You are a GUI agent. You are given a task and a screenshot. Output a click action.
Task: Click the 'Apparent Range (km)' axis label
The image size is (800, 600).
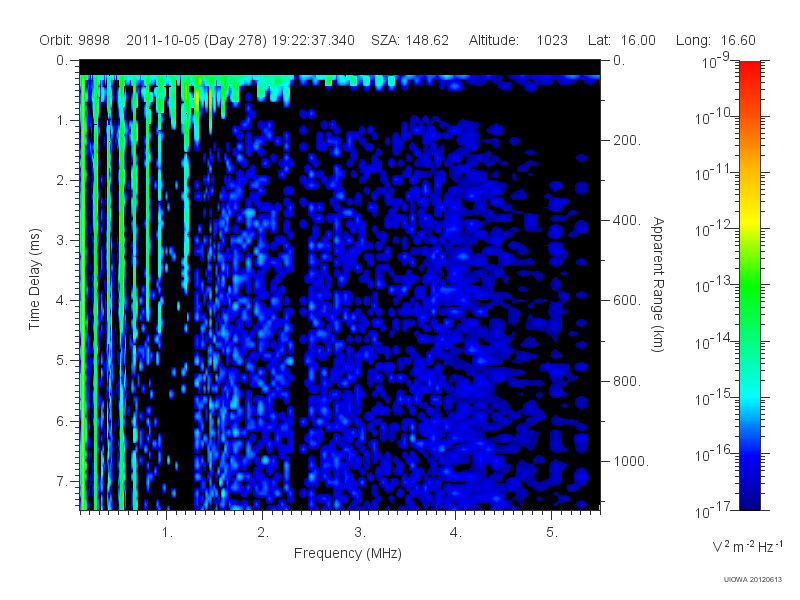point(658,284)
